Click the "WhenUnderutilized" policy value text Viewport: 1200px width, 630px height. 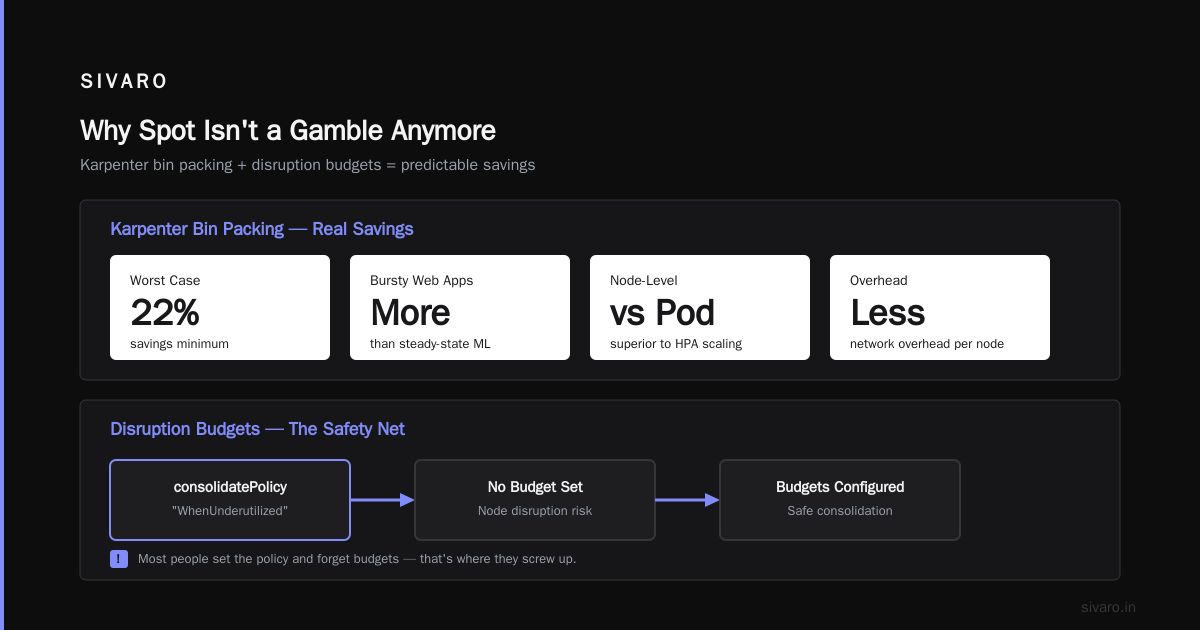tap(230, 511)
